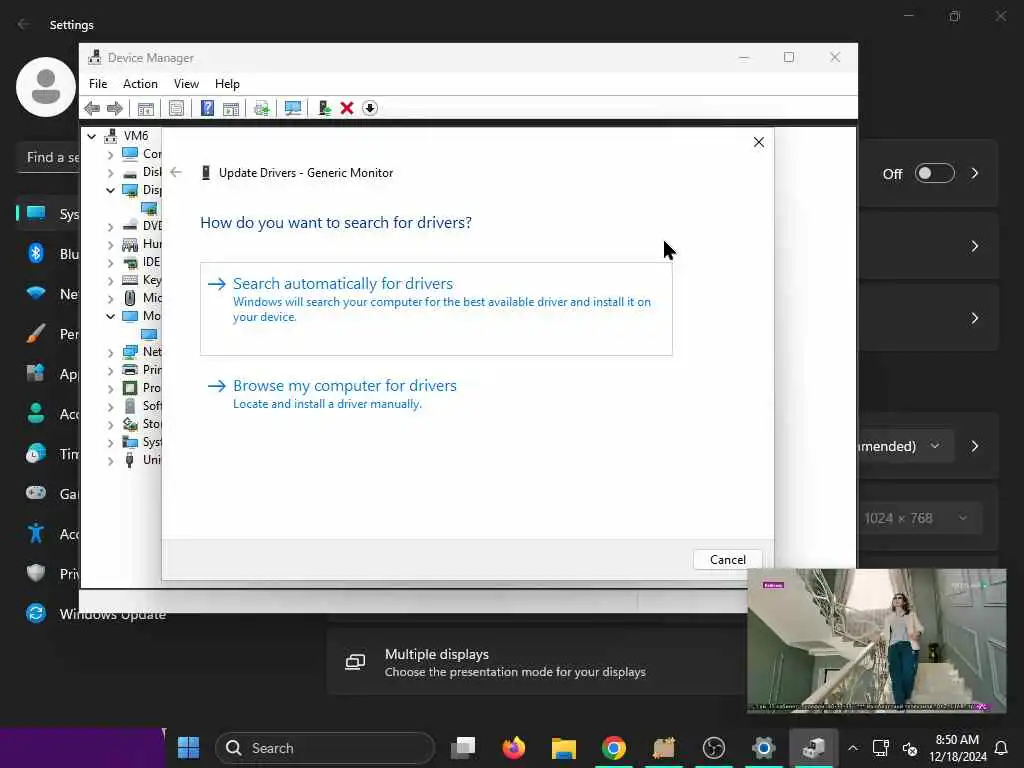This screenshot has height=768, width=1024.
Task: Click the Disable device down-arrow toolbar icon
Action: click(x=370, y=108)
